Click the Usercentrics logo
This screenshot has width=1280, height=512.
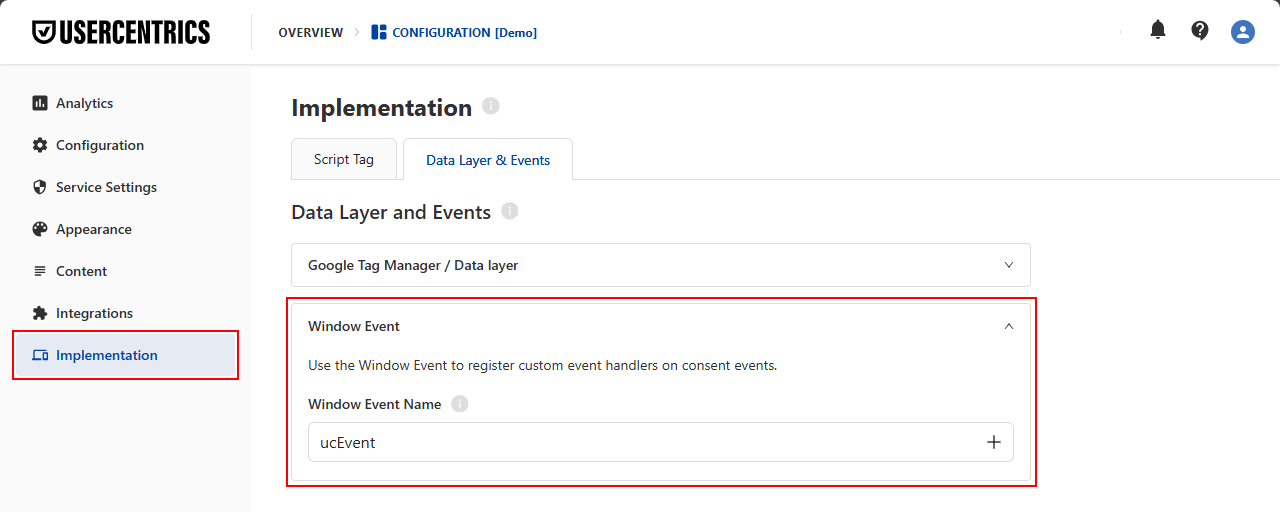click(x=121, y=32)
